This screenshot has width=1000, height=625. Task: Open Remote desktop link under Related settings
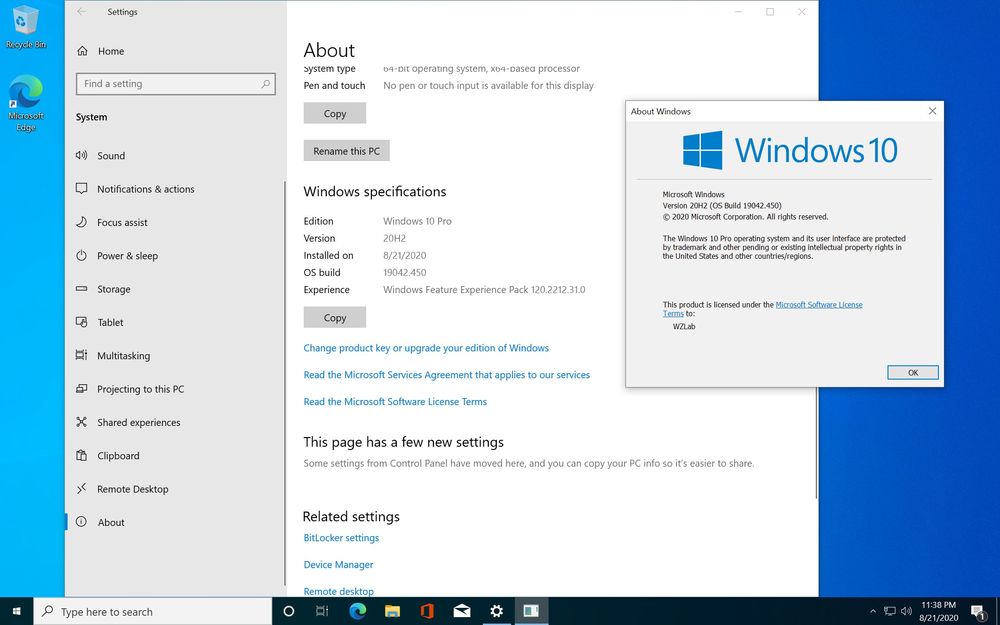339,591
